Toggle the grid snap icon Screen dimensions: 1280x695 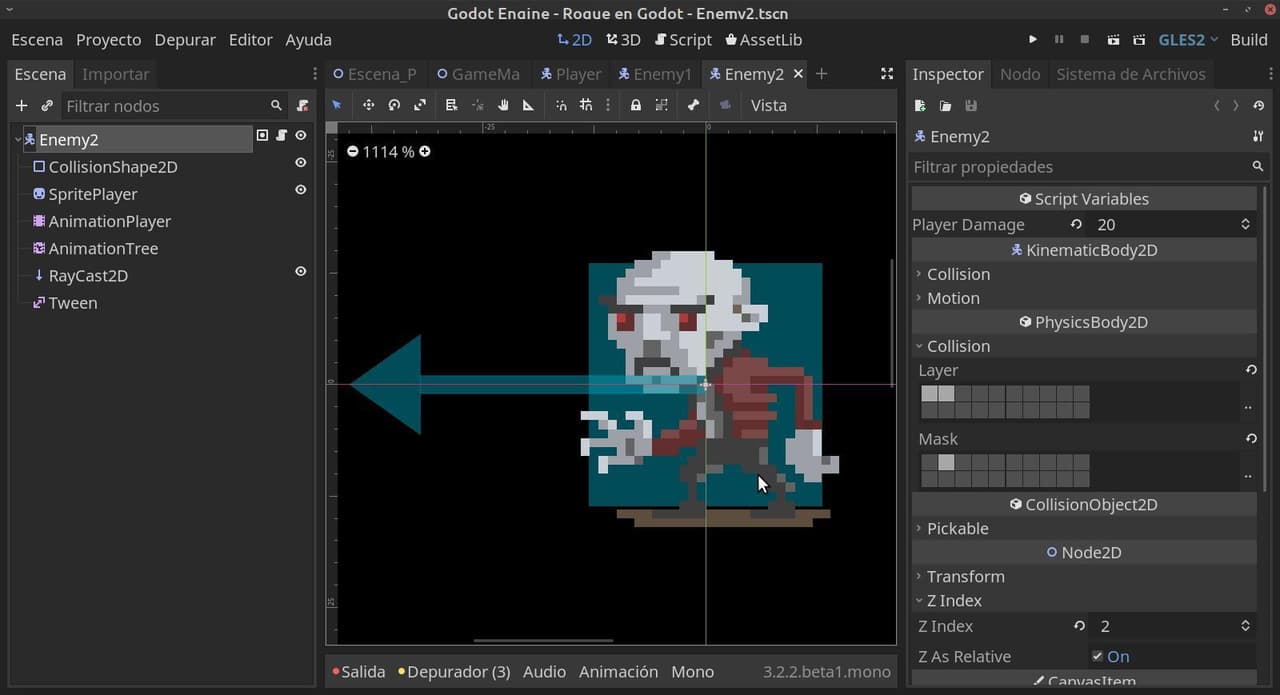tap(586, 105)
